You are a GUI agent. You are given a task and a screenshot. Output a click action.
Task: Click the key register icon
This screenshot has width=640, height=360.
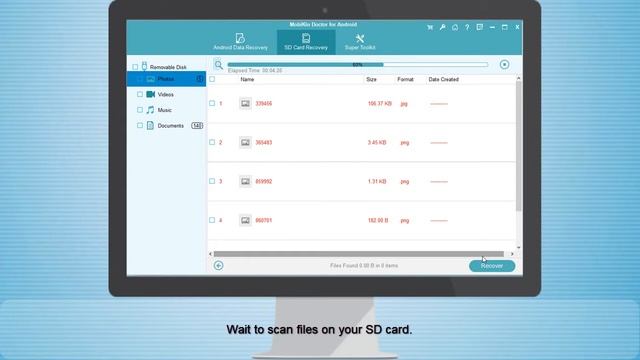coord(442,27)
